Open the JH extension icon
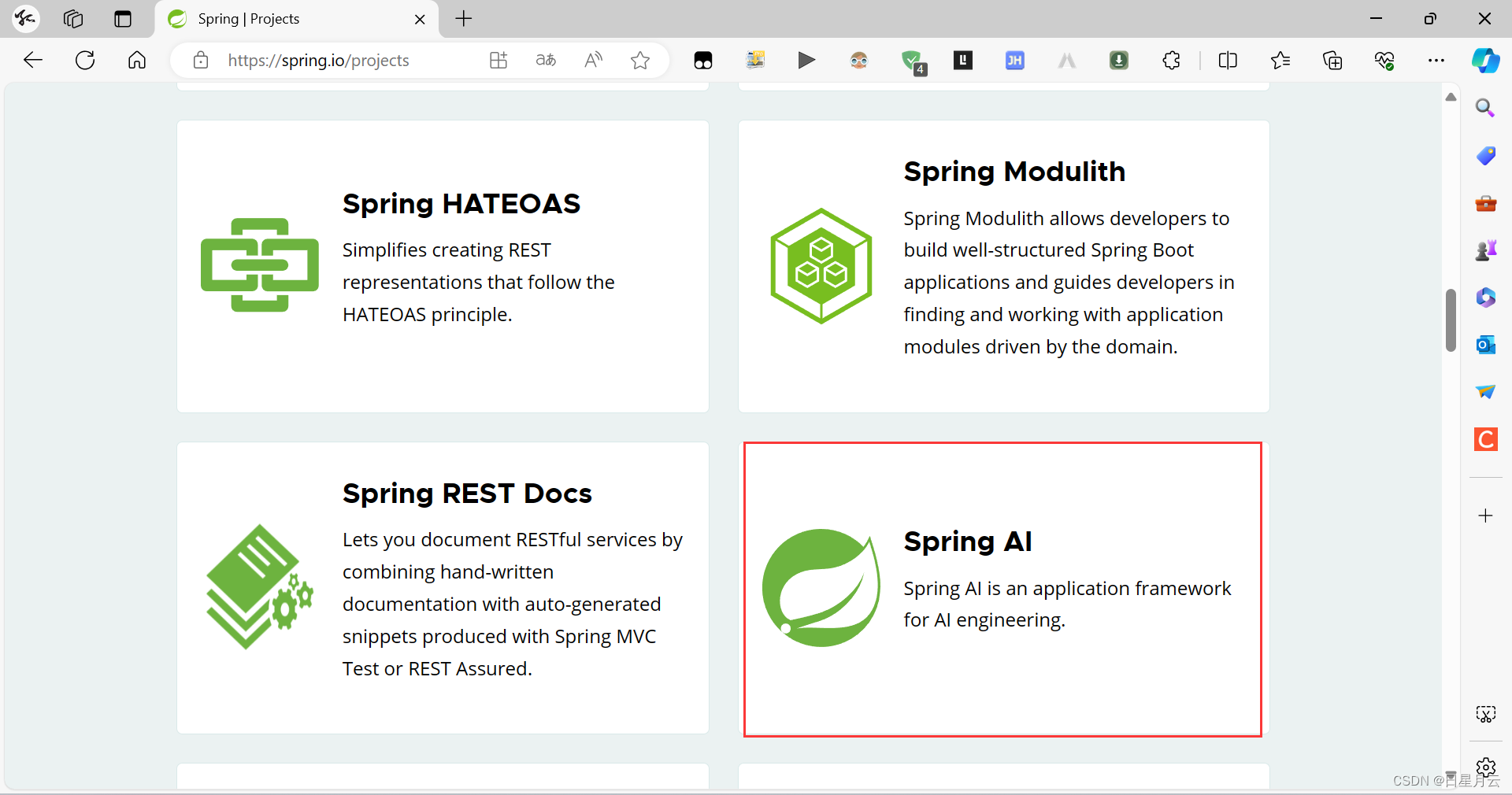 1015,60
